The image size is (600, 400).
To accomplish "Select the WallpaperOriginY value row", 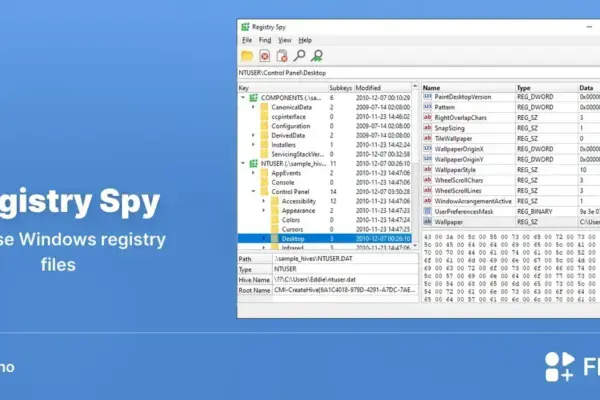I will click(511, 159).
